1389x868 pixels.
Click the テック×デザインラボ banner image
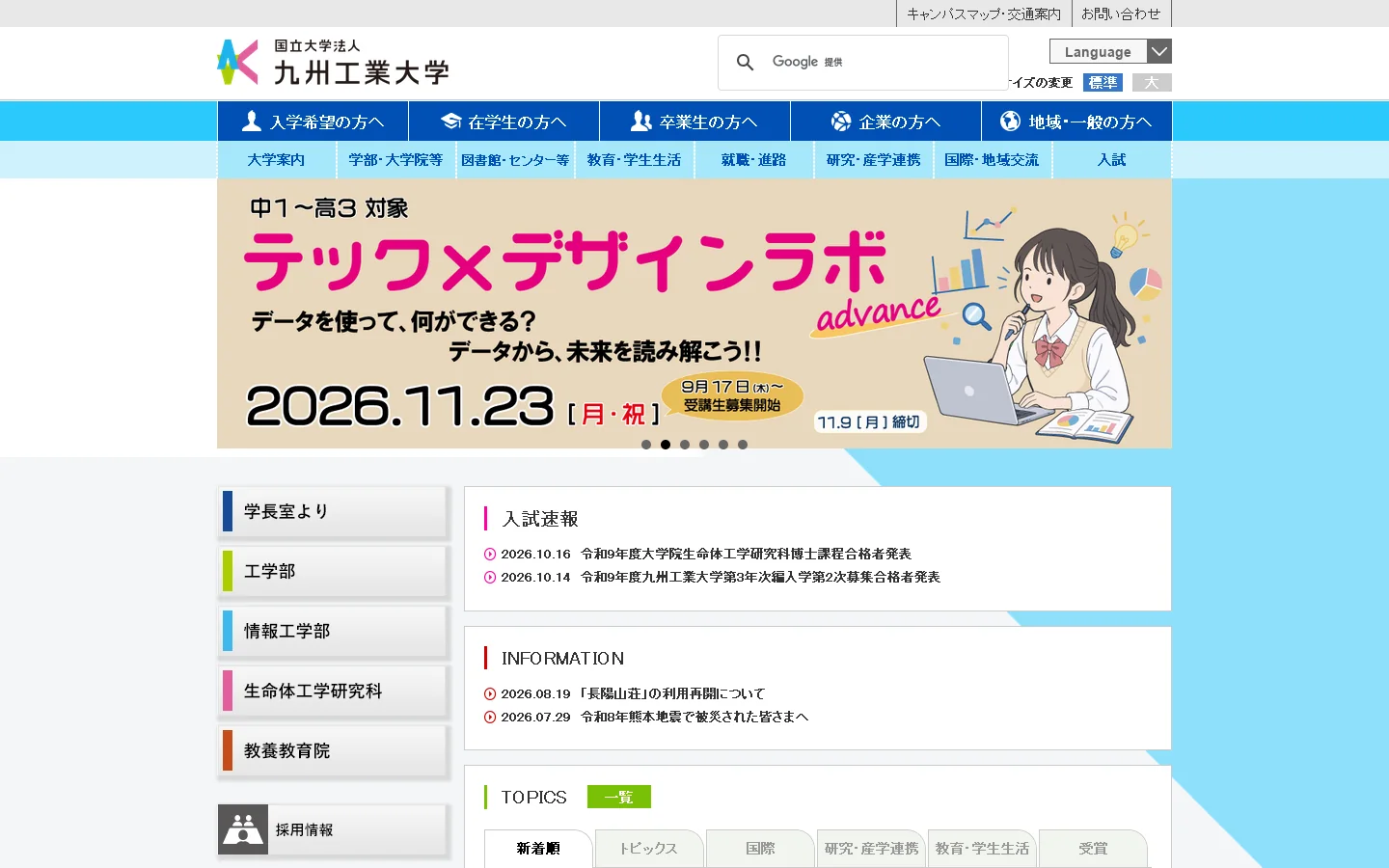click(x=694, y=313)
